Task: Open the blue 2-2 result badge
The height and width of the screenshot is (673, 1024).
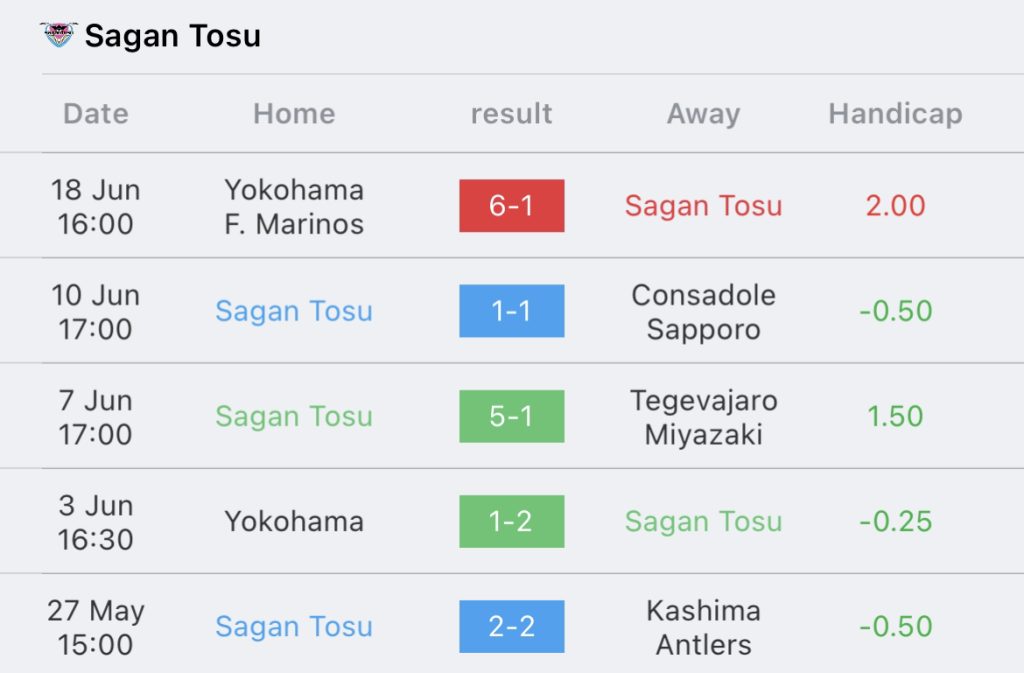Action: (x=511, y=626)
